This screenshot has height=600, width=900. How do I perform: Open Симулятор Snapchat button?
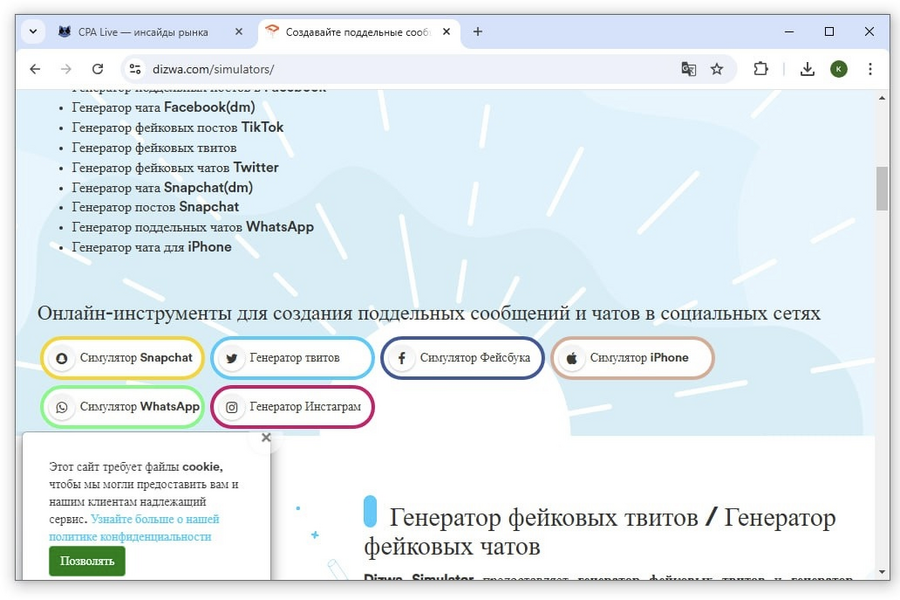click(122, 358)
